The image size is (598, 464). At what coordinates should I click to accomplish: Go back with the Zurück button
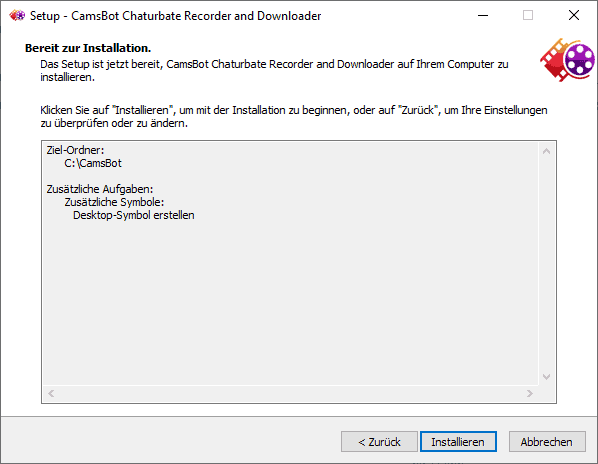pos(379,442)
